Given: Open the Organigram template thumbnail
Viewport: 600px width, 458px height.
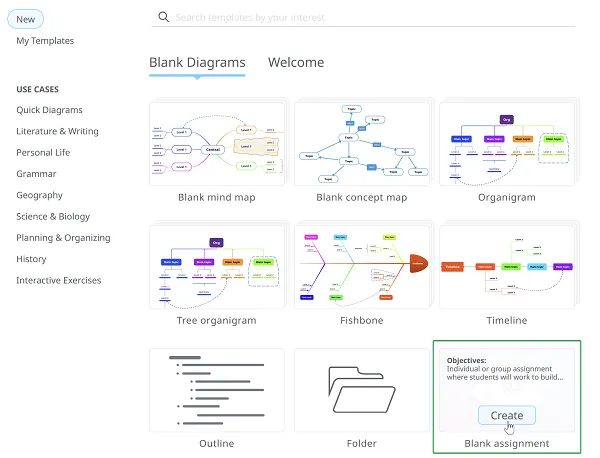Looking at the screenshot, I should 506,141.
